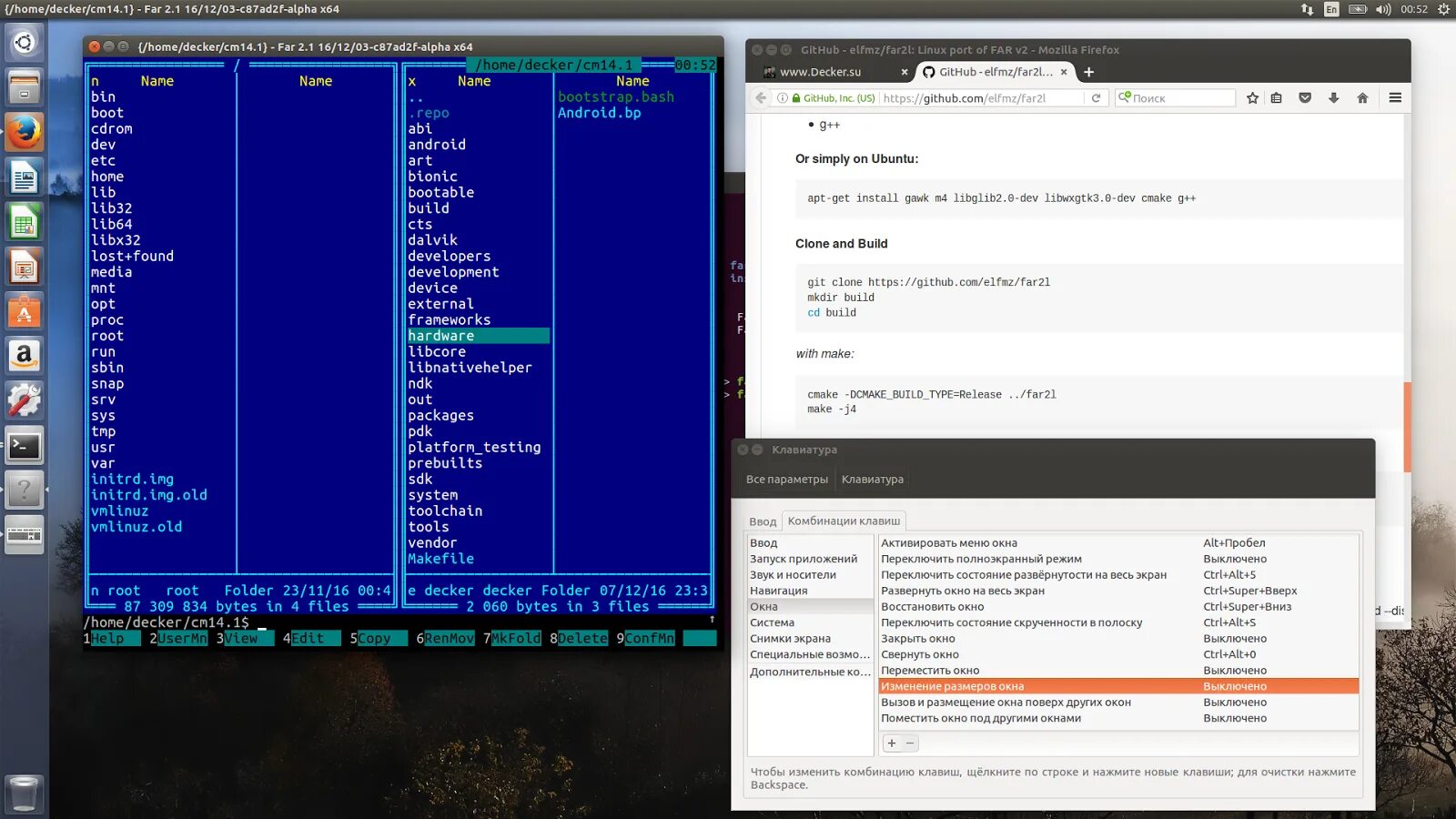Open LibreOffice Calc from the launcher
Screen dimensions: 1456x819
click(x=25, y=221)
